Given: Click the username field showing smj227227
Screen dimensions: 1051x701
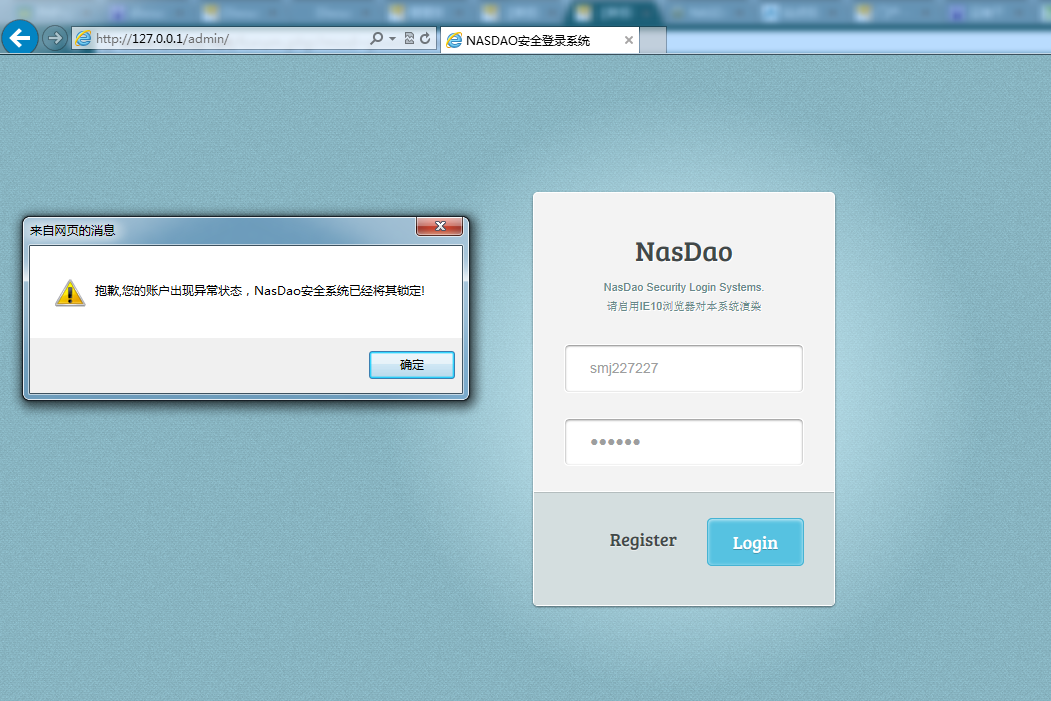Looking at the screenshot, I should [x=684, y=368].
